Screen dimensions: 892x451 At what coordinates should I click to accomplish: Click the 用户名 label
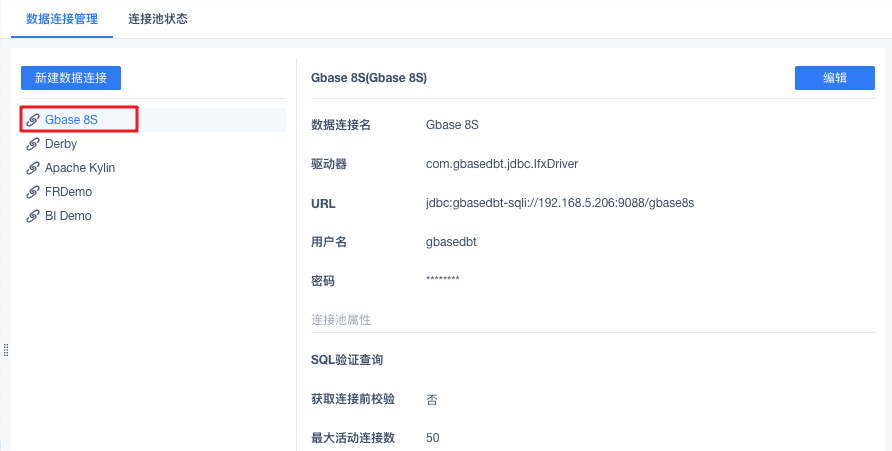click(329, 242)
